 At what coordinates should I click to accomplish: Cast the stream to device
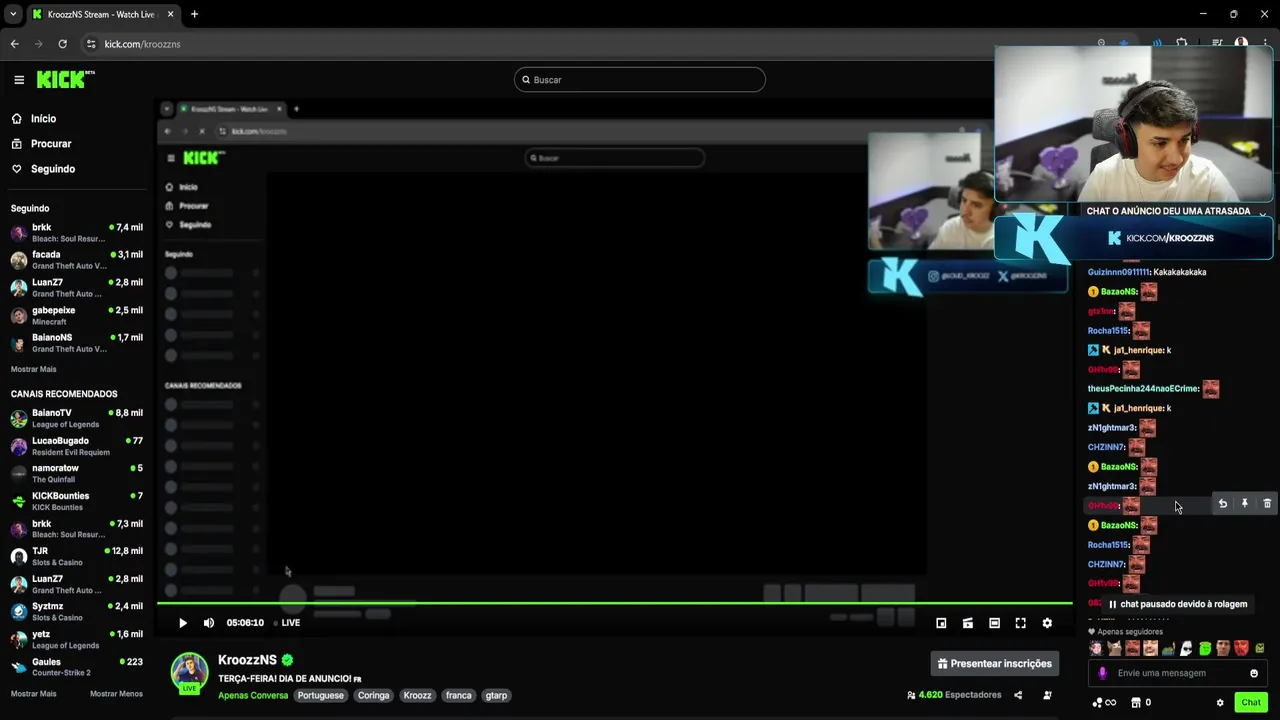point(968,623)
